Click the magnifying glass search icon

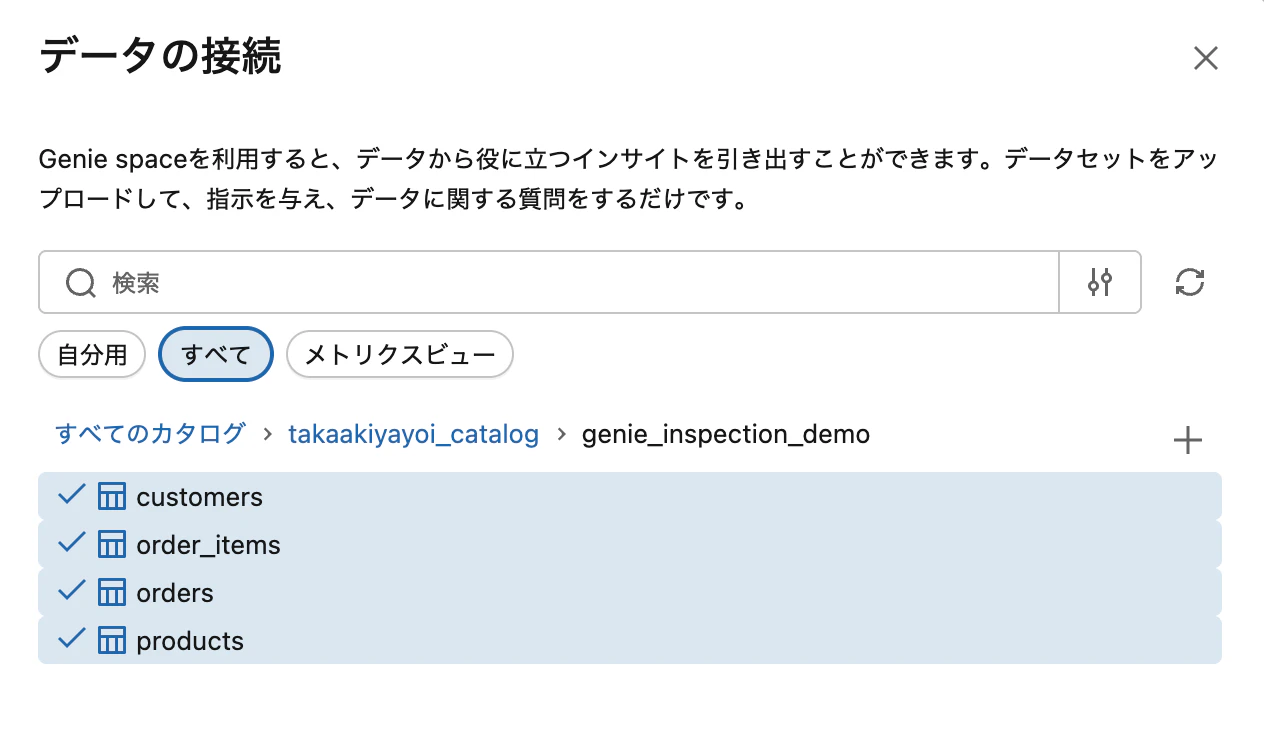click(79, 282)
